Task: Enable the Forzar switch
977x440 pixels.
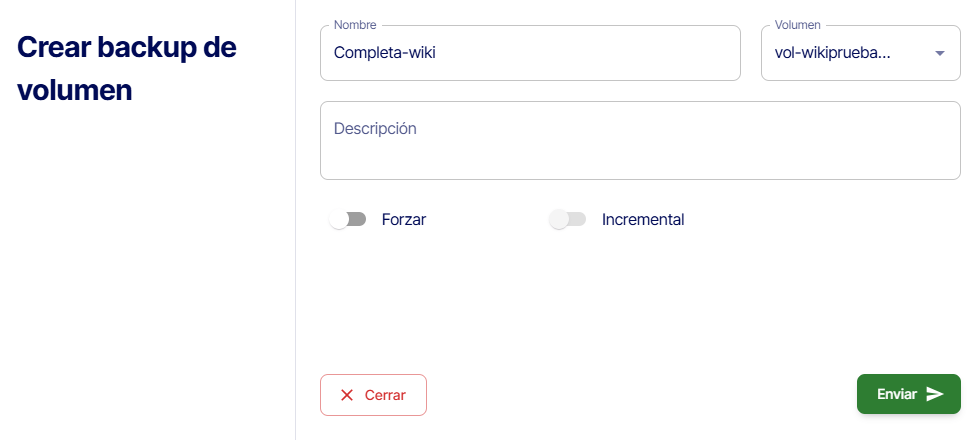Action: [348, 219]
